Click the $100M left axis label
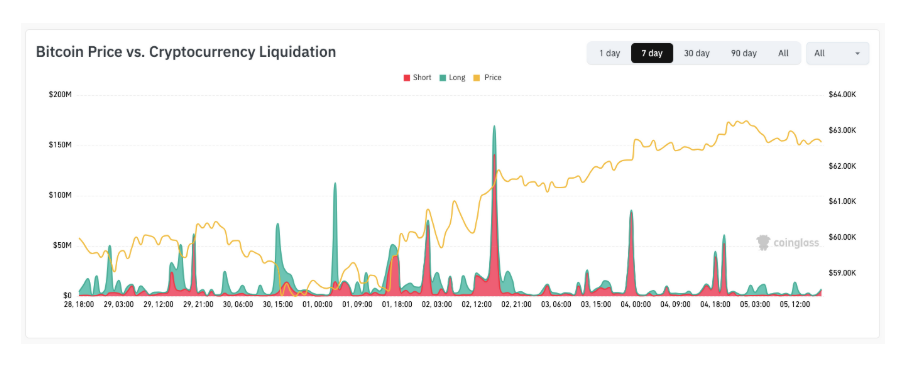917x368 pixels. click(60, 195)
